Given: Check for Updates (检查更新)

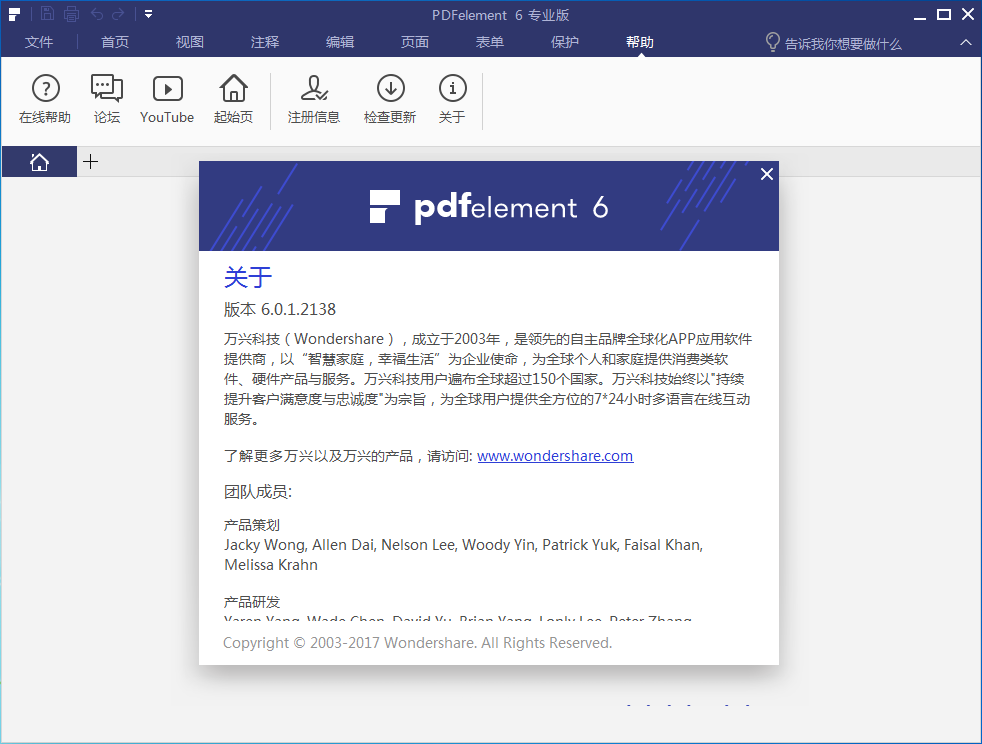Looking at the screenshot, I should click(390, 100).
